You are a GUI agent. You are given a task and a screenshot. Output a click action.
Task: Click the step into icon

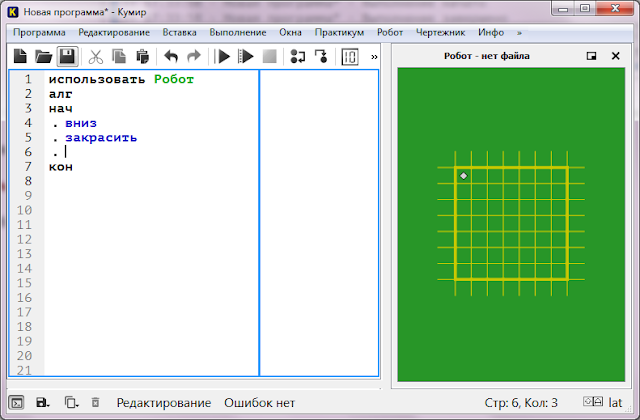321,56
